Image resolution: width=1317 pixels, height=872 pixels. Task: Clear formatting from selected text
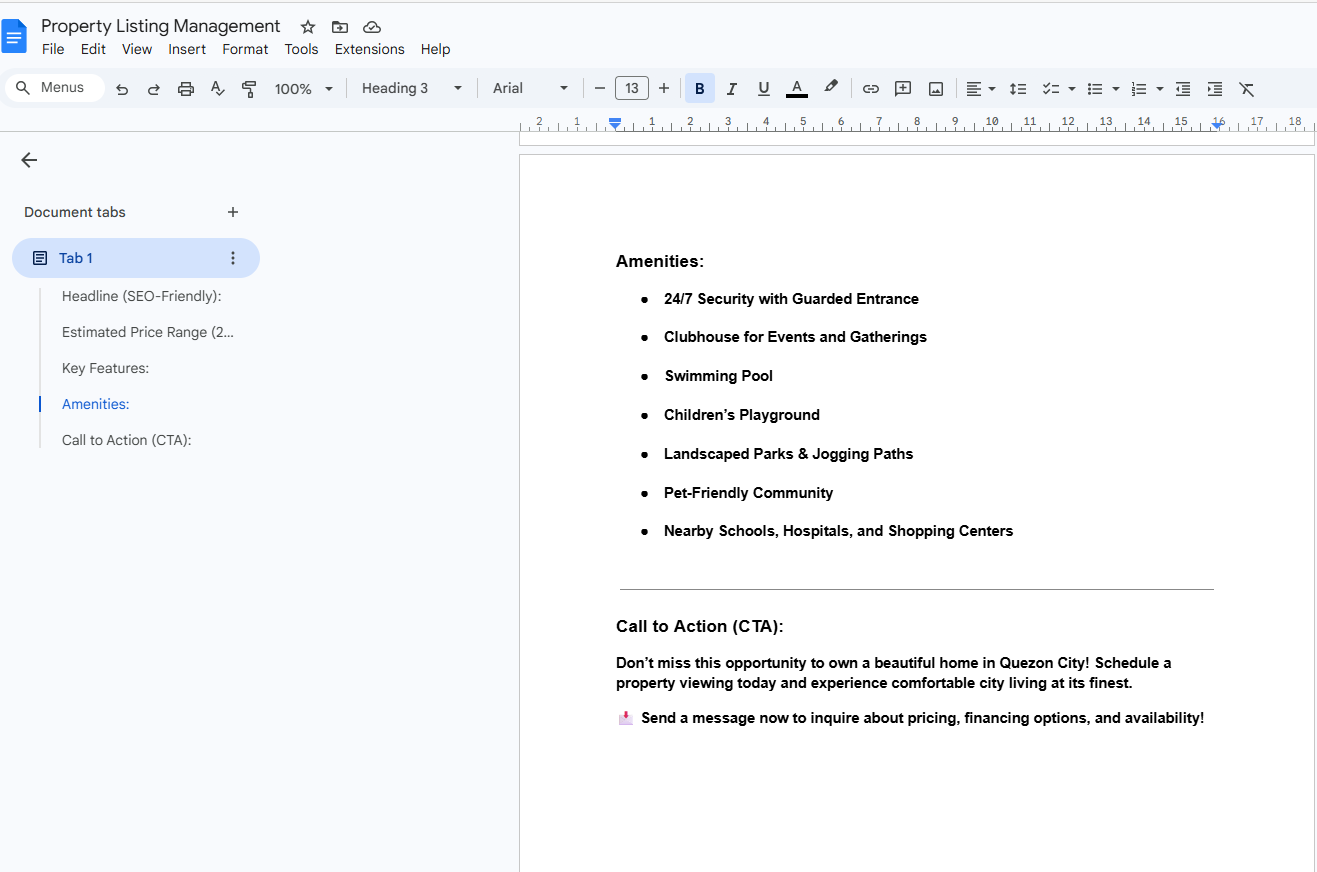click(x=1247, y=89)
